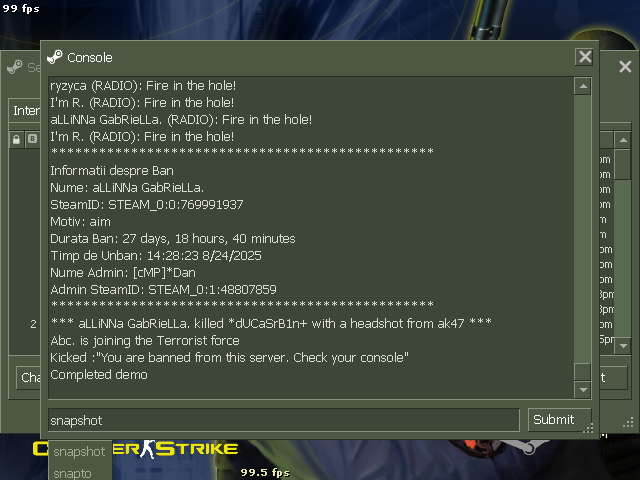Click the server list scrollbar thumb
The image size is (640, 480).
623,164
